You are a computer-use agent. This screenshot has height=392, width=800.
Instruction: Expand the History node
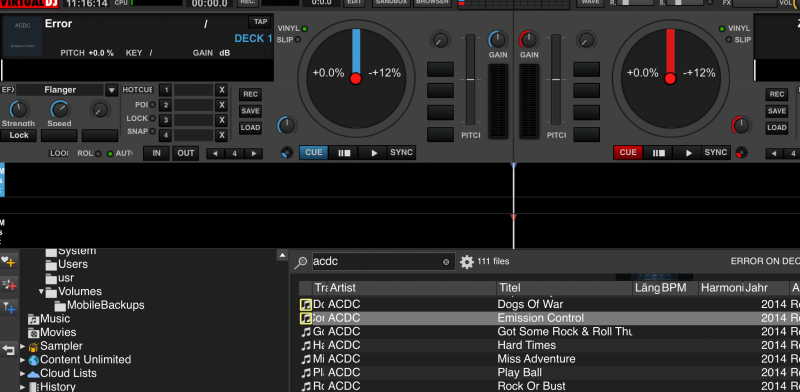(23, 387)
